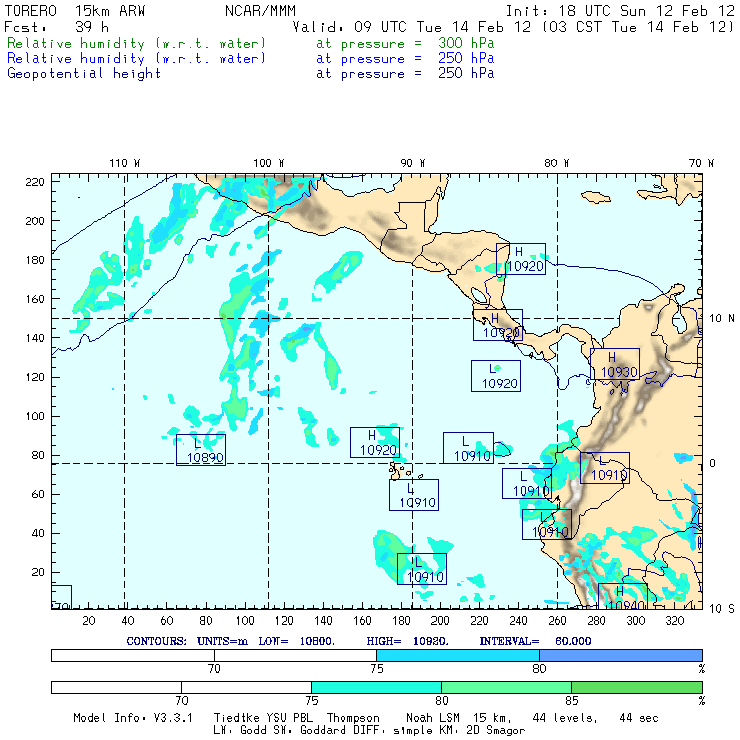This screenshot has width=740, height=740.
Task: Click the green "Relative humidity" legend line text
Action: pyautogui.click(x=136, y=43)
